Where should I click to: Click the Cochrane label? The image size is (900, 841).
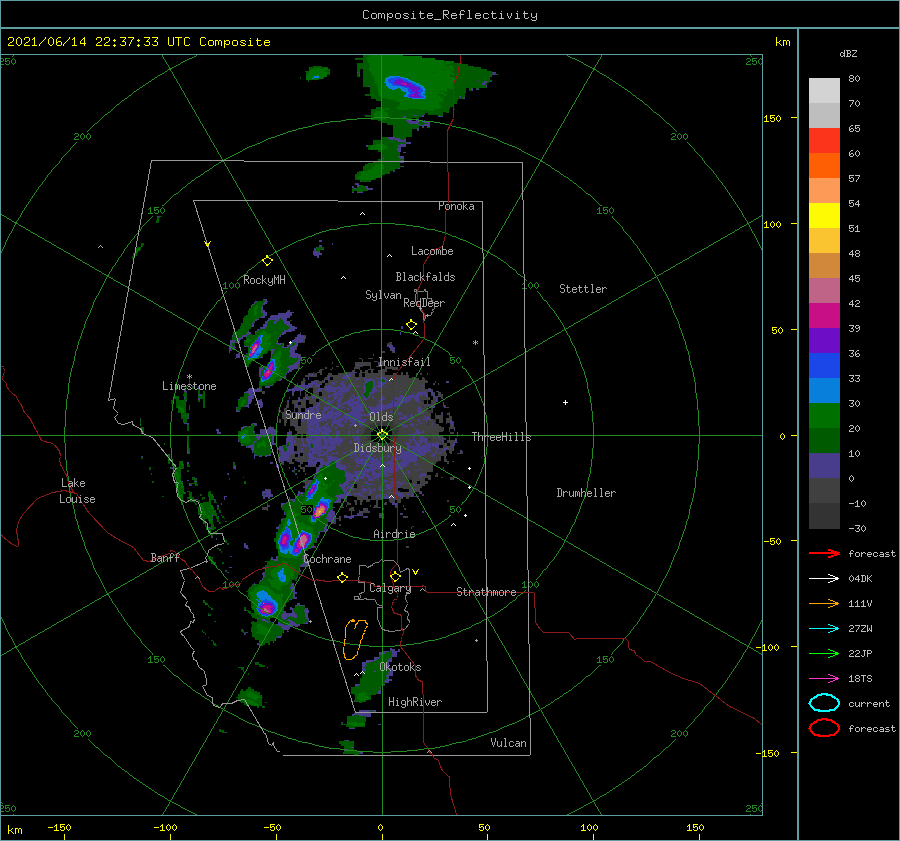click(327, 559)
